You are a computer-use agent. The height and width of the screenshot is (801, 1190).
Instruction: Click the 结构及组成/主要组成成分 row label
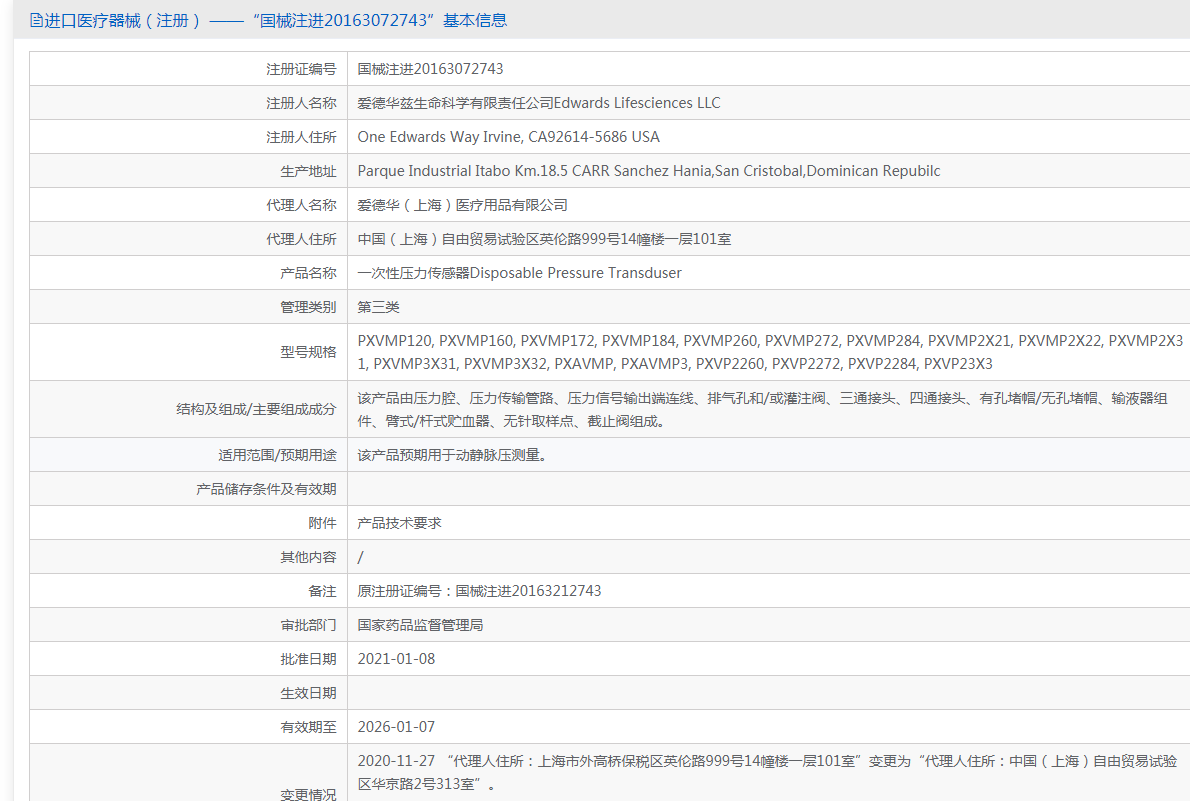256,409
